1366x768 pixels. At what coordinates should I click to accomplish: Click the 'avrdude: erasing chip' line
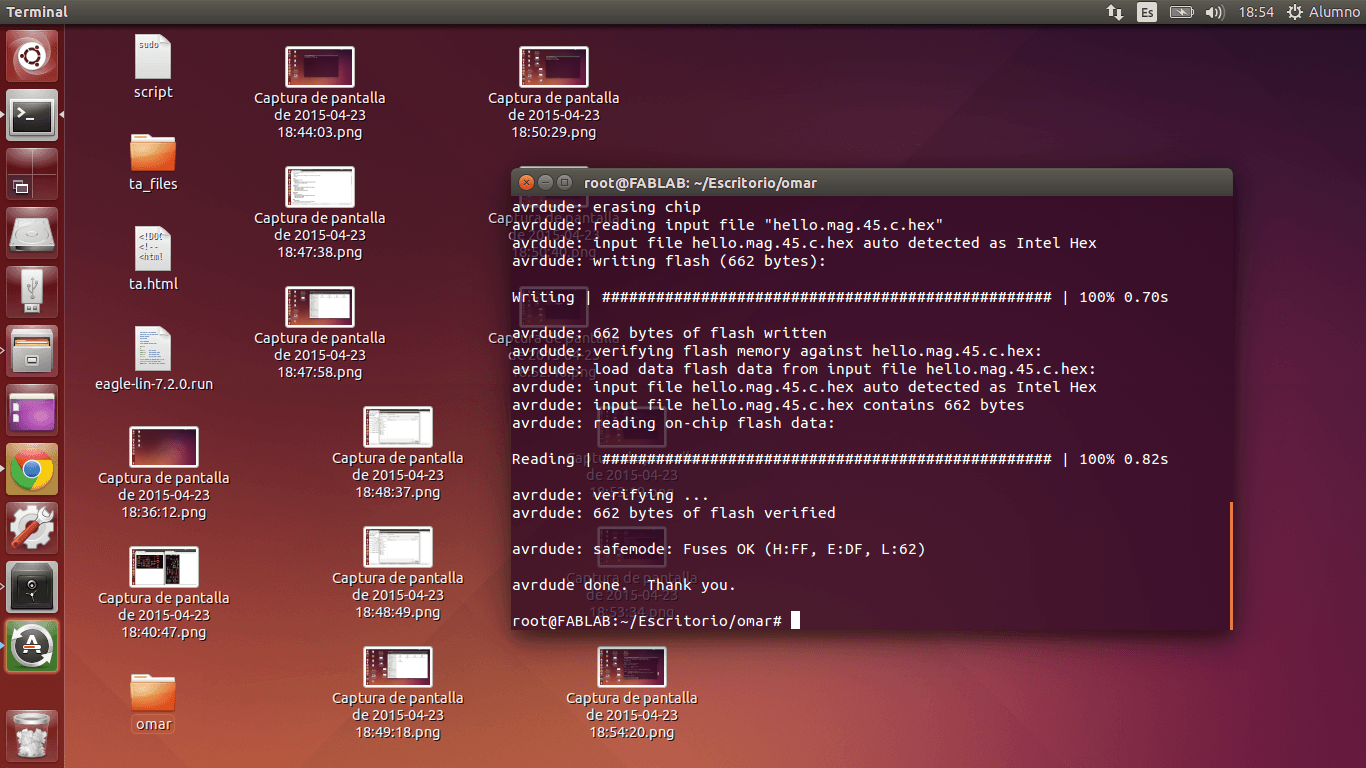[x=606, y=207]
